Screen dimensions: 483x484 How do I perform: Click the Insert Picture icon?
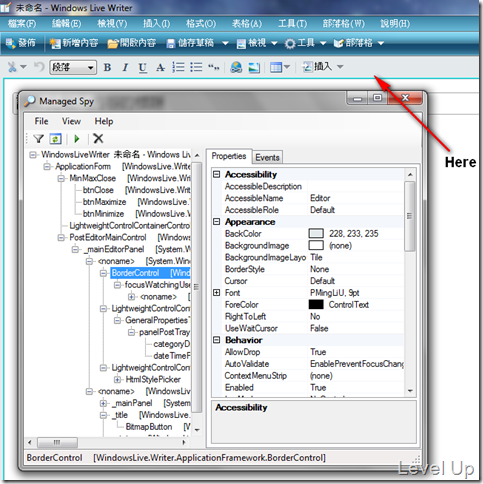[254, 67]
